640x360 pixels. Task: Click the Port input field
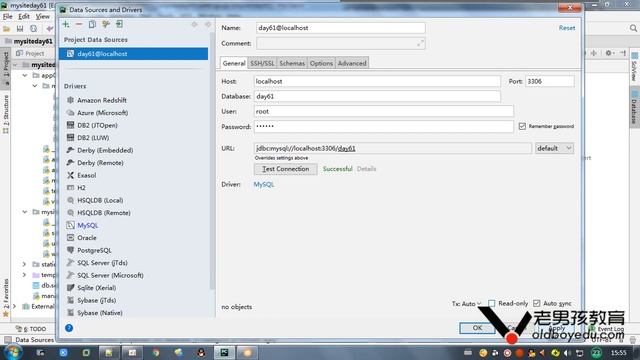pyautogui.click(x=549, y=81)
